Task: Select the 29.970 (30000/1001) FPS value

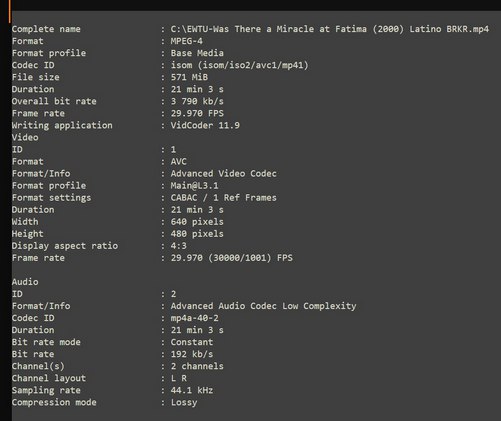Action: (232, 258)
